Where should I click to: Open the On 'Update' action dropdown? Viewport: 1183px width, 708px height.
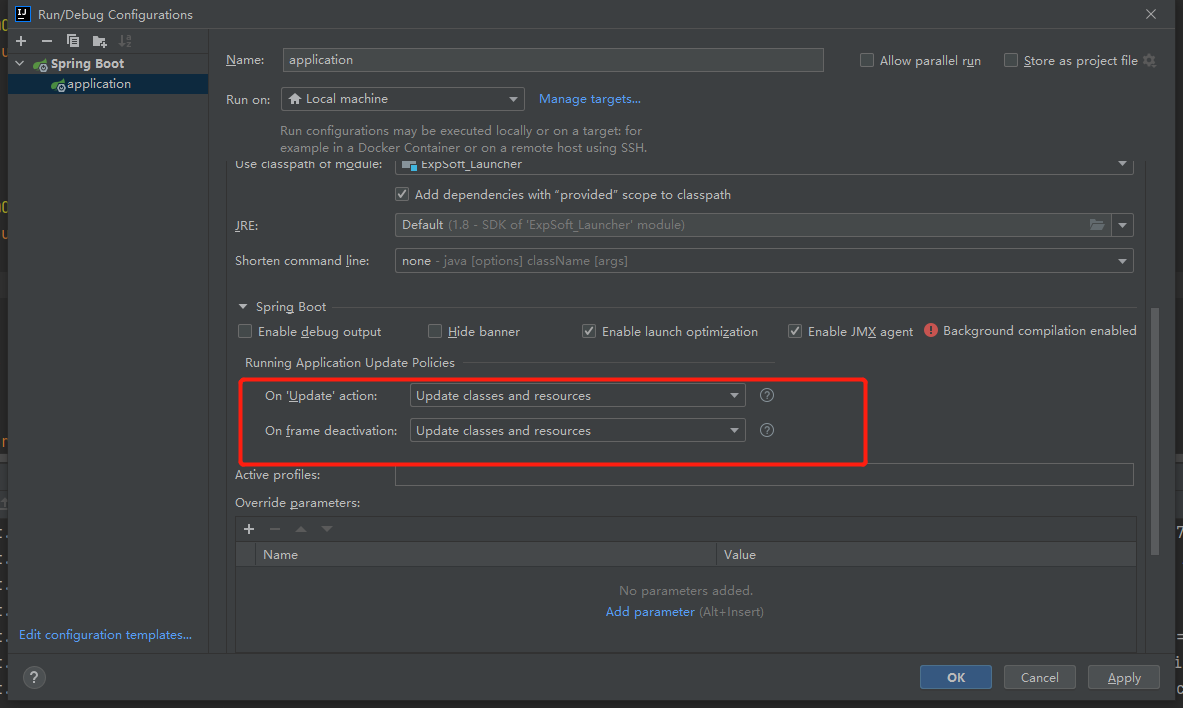pyautogui.click(x=577, y=396)
